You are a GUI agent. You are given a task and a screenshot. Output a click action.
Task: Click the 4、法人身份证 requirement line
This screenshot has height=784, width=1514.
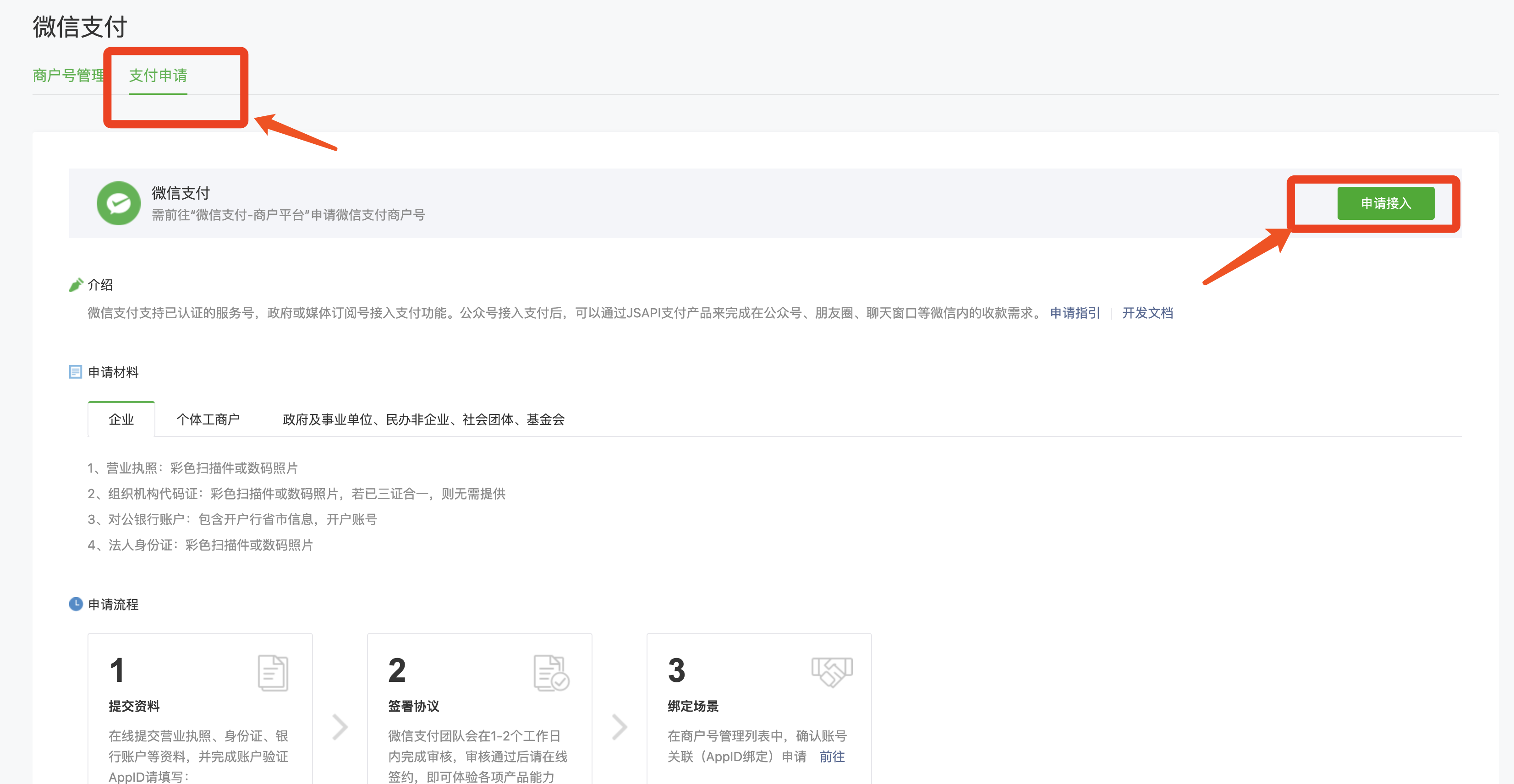(x=200, y=545)
